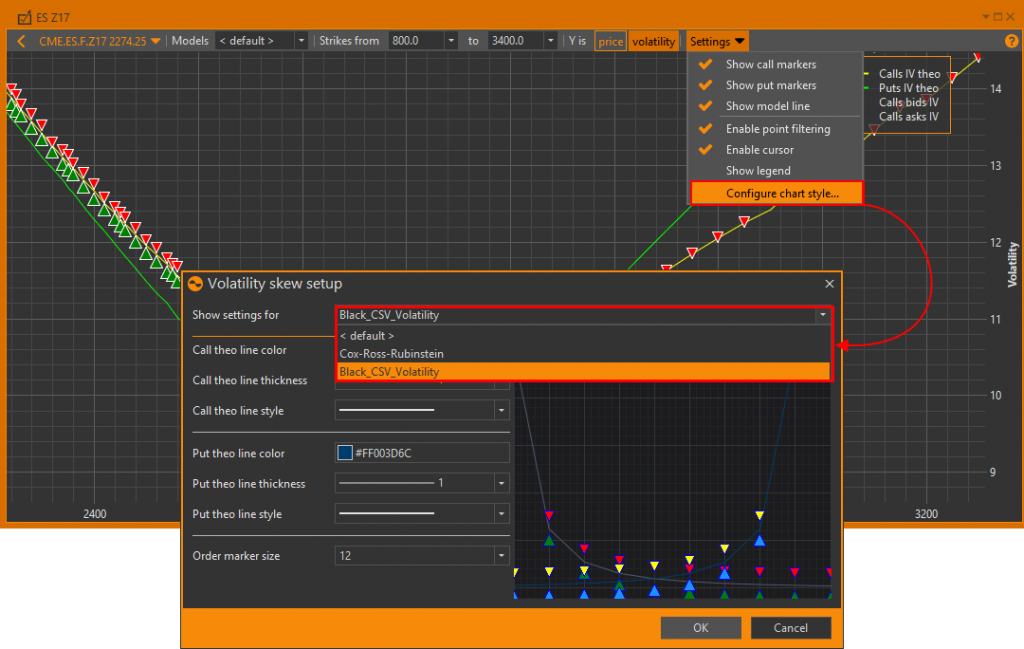
Task: Open the CME.ES.F.Z17 instrument dropdown
Action: [155, 41]
